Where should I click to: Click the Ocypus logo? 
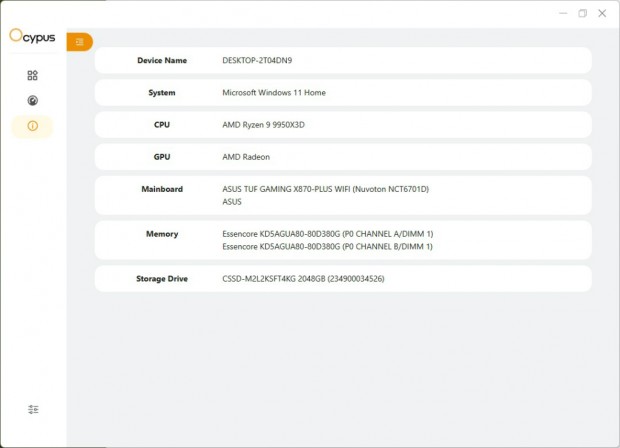(32, 36)
